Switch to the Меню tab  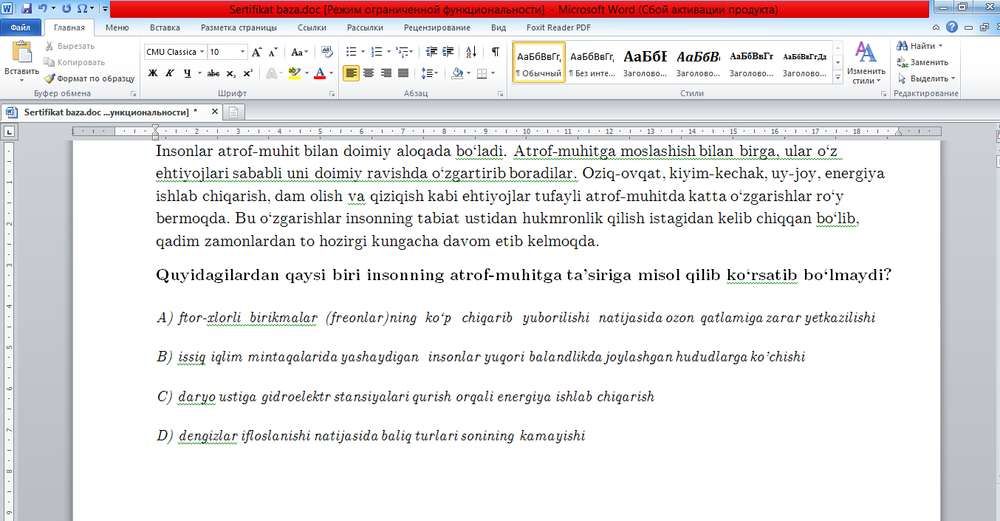[117, 27]
